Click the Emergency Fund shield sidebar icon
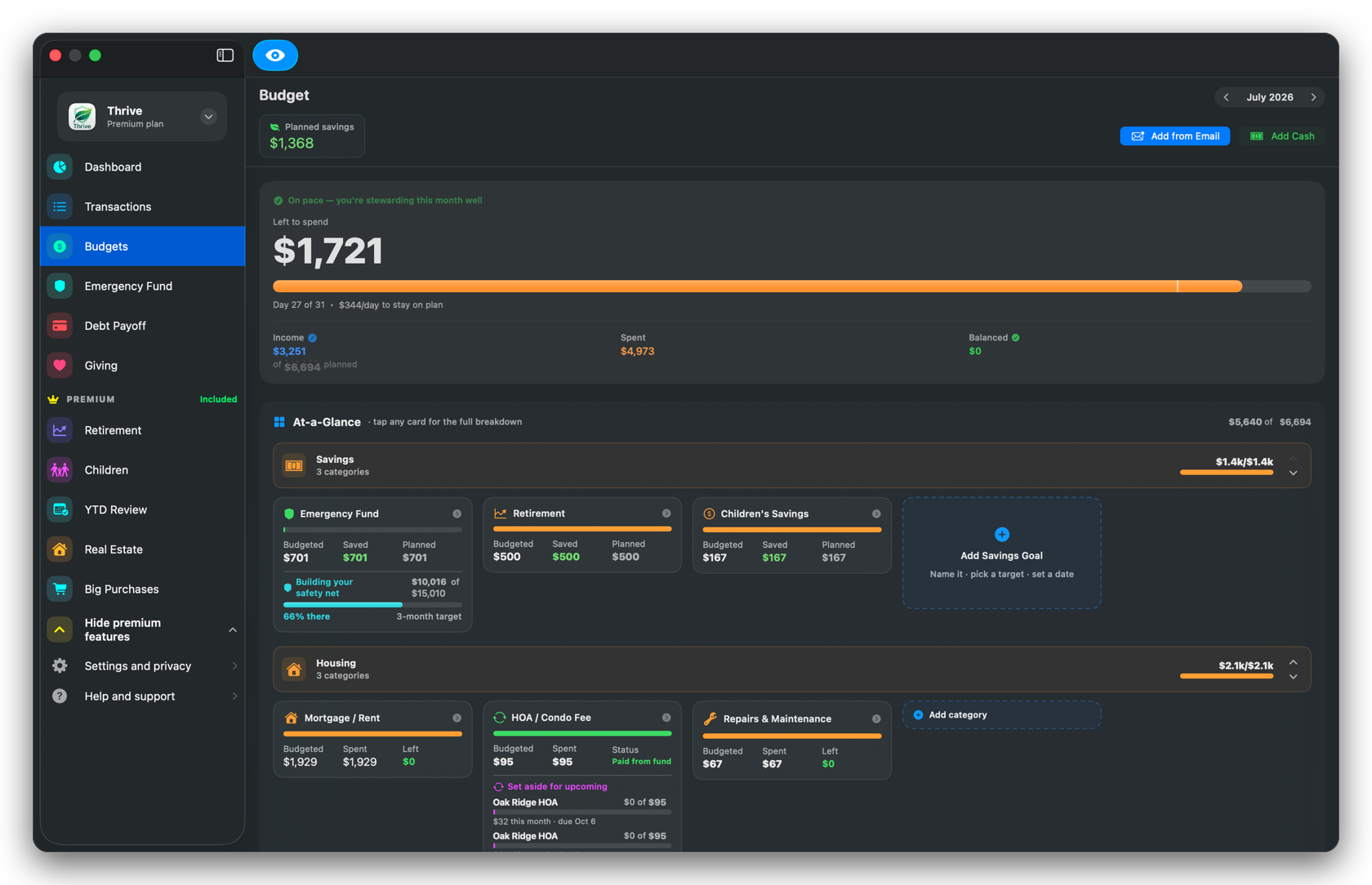The image size is (1372, 885). 60,287
